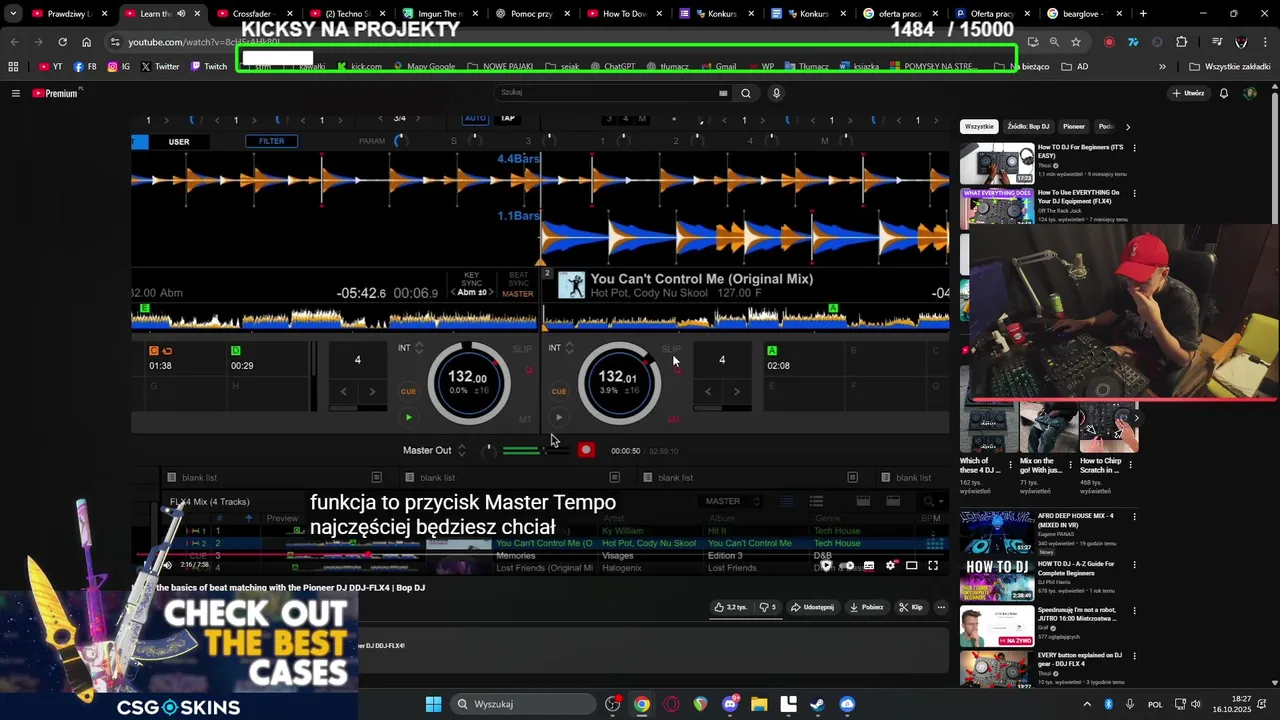Start voice search with the microphone icon
The image size is (1280, 720).
click(x=776, y=93)
